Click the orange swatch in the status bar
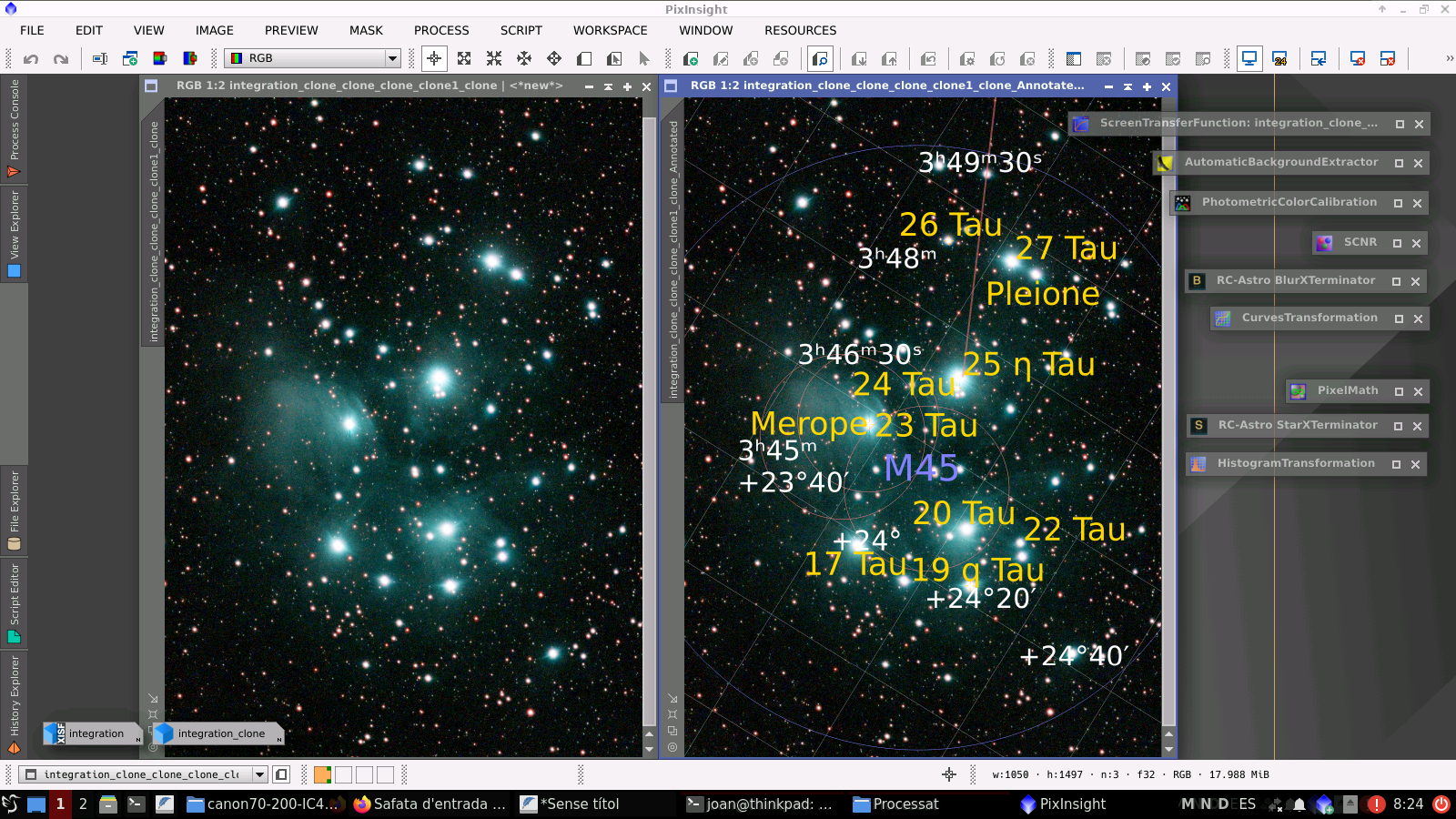The height and width of the screenshot is (819, 1456). 320,774
